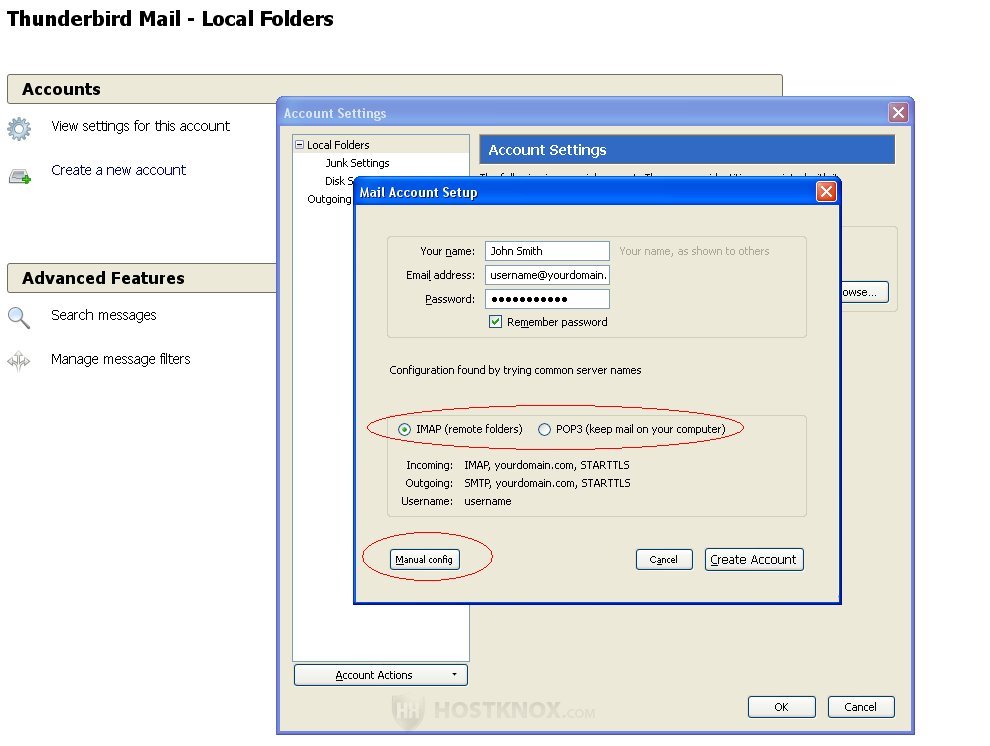Click the Your name input field

[547, 251]
